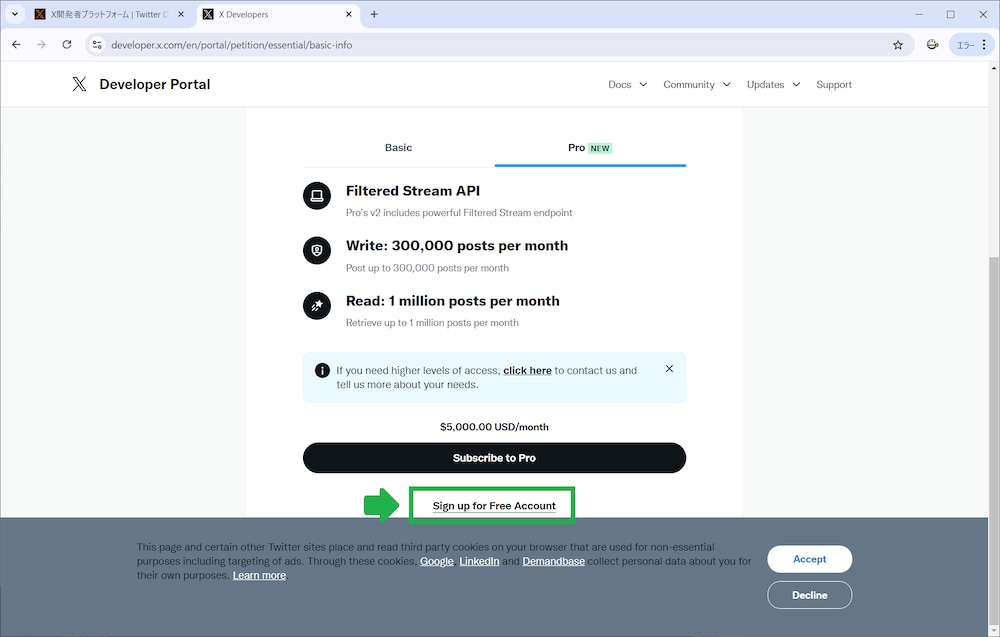Switch to the Basic plan tab

(x=399, y=148)
